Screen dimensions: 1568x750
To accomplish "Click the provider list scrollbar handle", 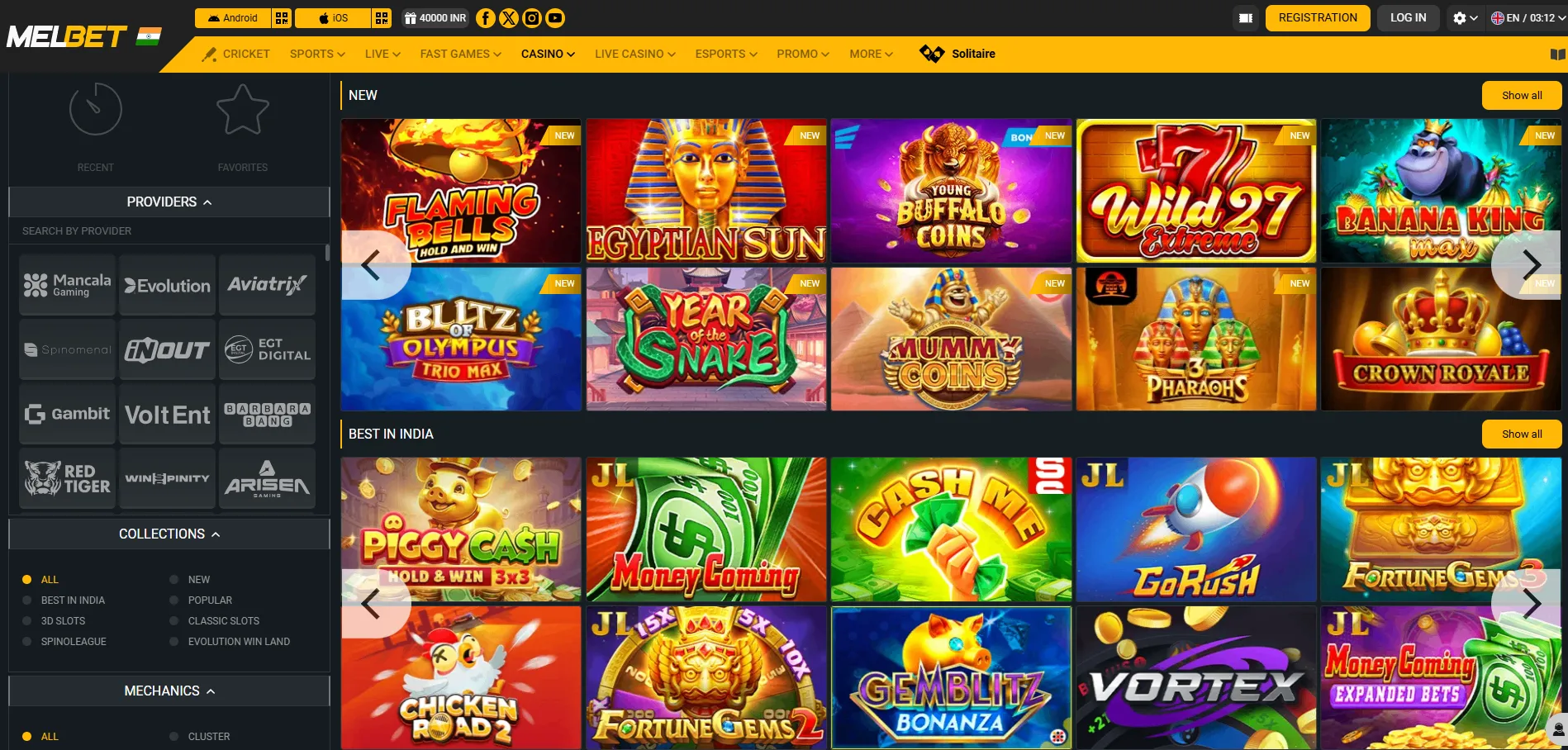I will pyautogui.click(x=328, y=252).
